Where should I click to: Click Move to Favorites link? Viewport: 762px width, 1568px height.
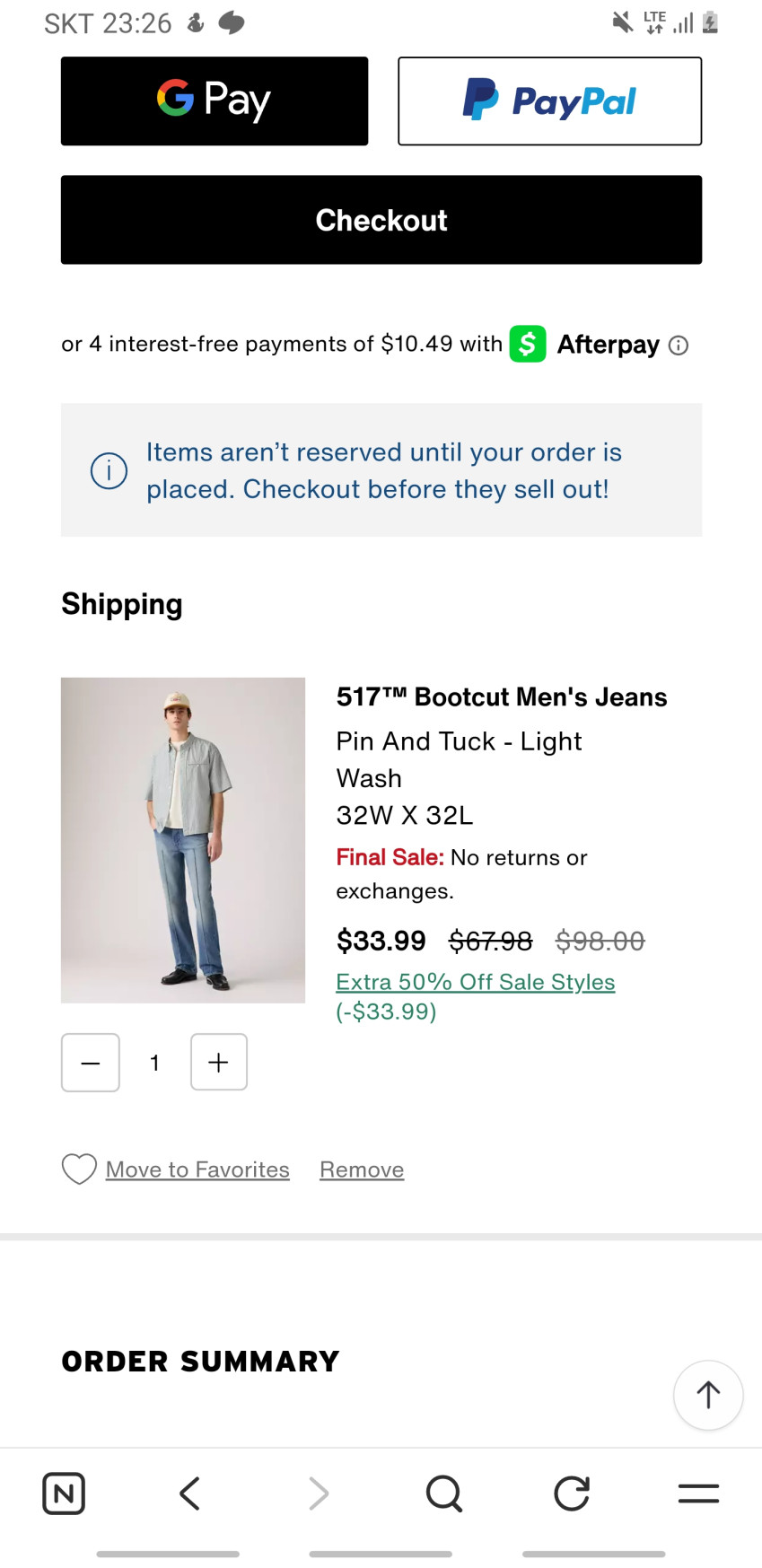click(x=197, y=1169)
